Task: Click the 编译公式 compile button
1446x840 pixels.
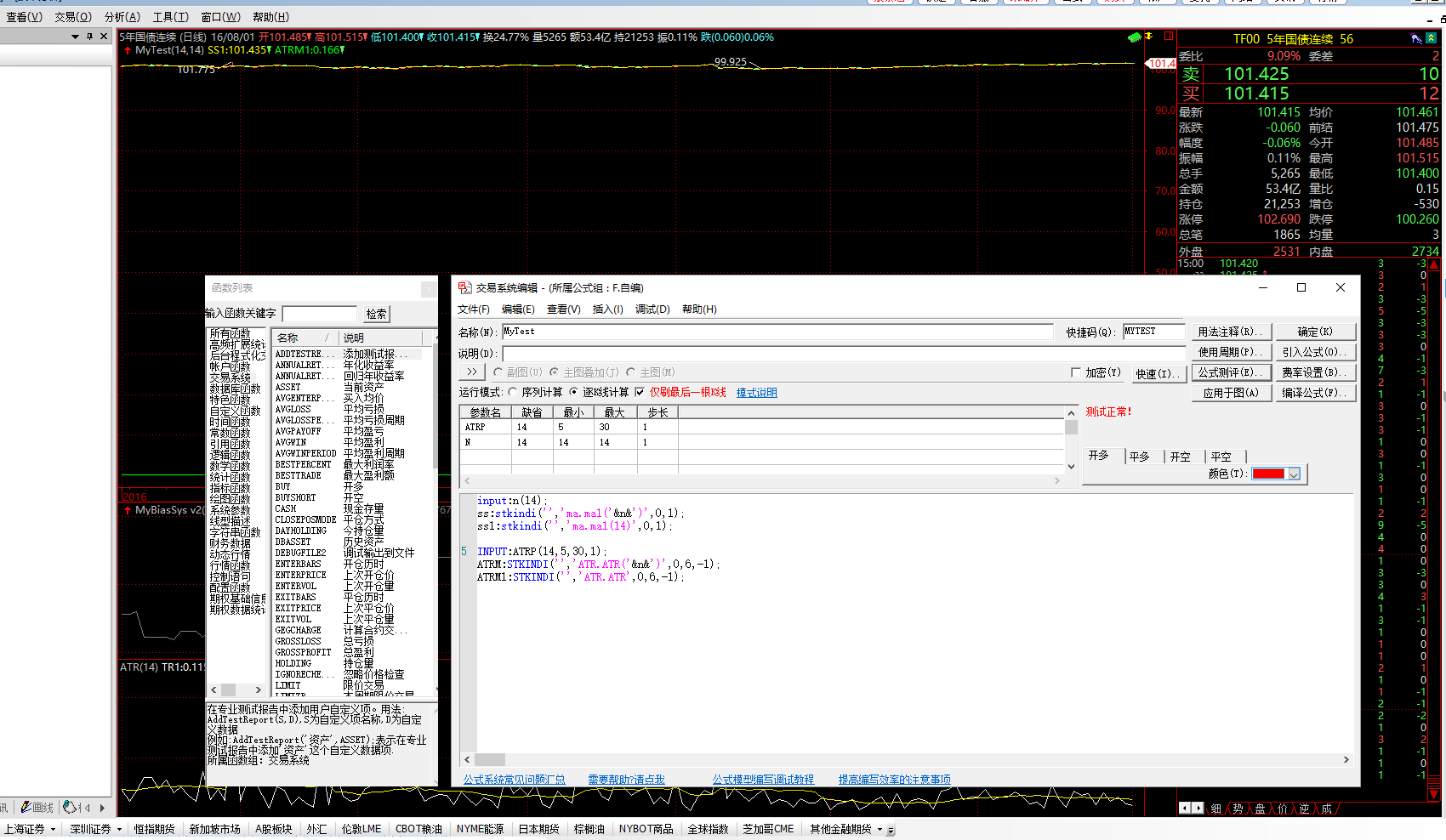Action: [x=1315, y=393]
